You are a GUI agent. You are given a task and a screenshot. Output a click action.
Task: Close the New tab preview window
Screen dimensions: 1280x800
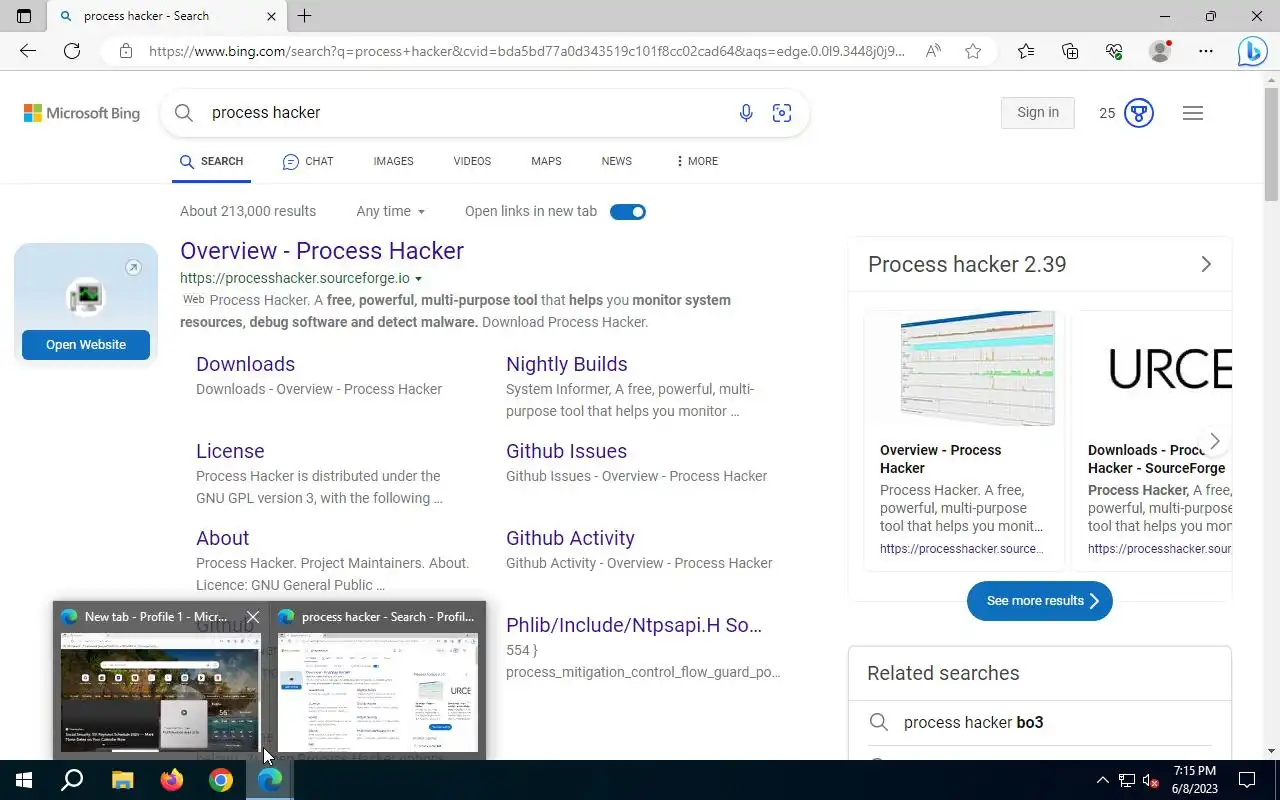point(253,617)
